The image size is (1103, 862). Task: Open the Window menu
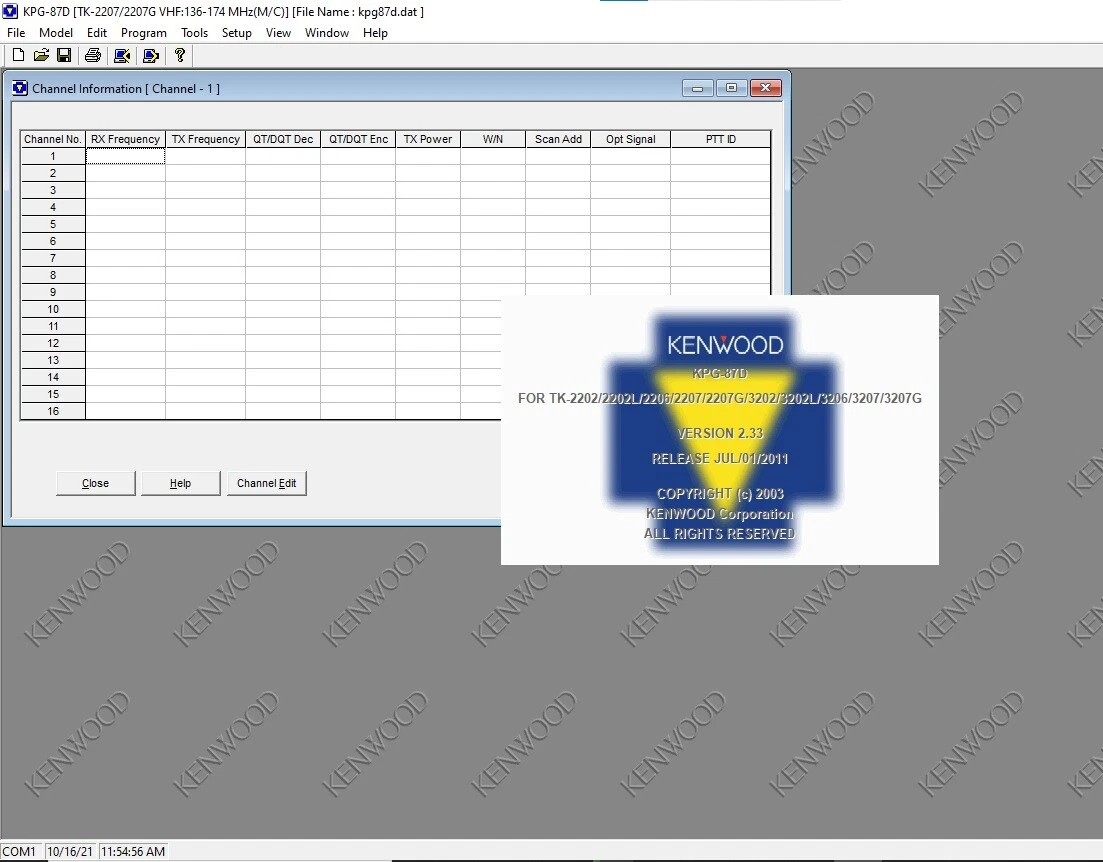pyautogui.click(x=326, y=32)
